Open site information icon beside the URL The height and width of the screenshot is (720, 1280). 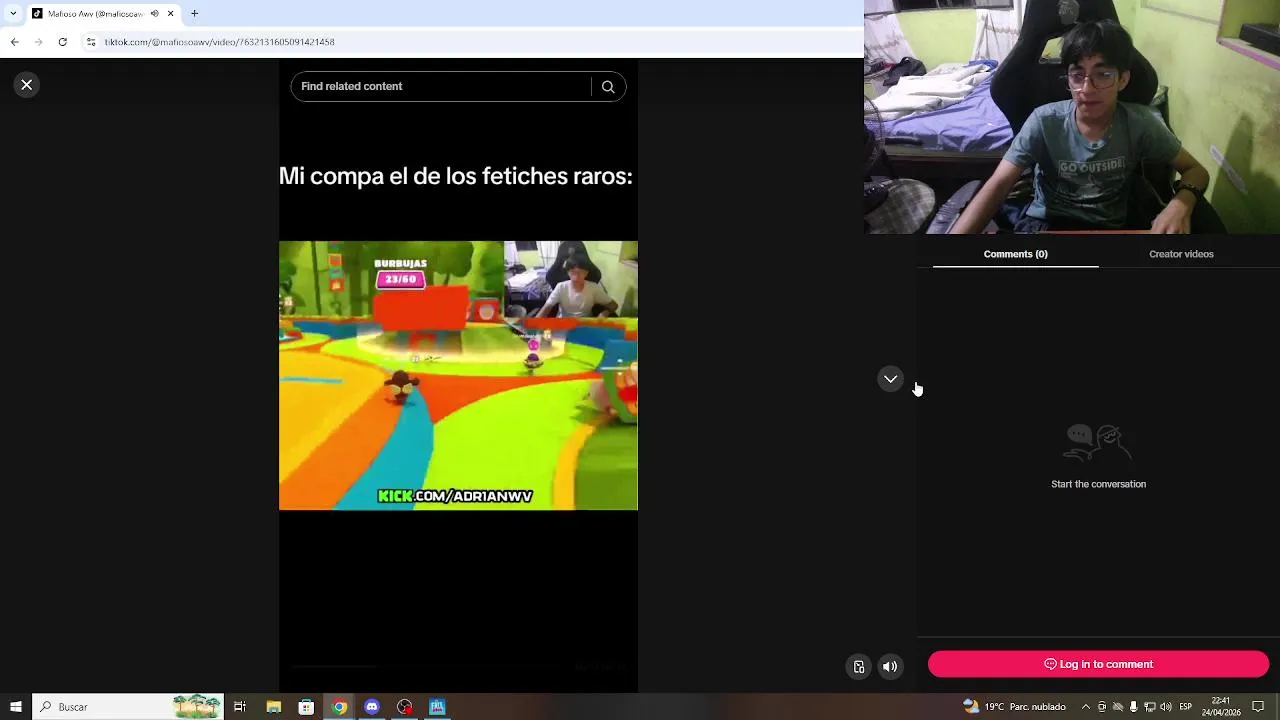(91, 42)
